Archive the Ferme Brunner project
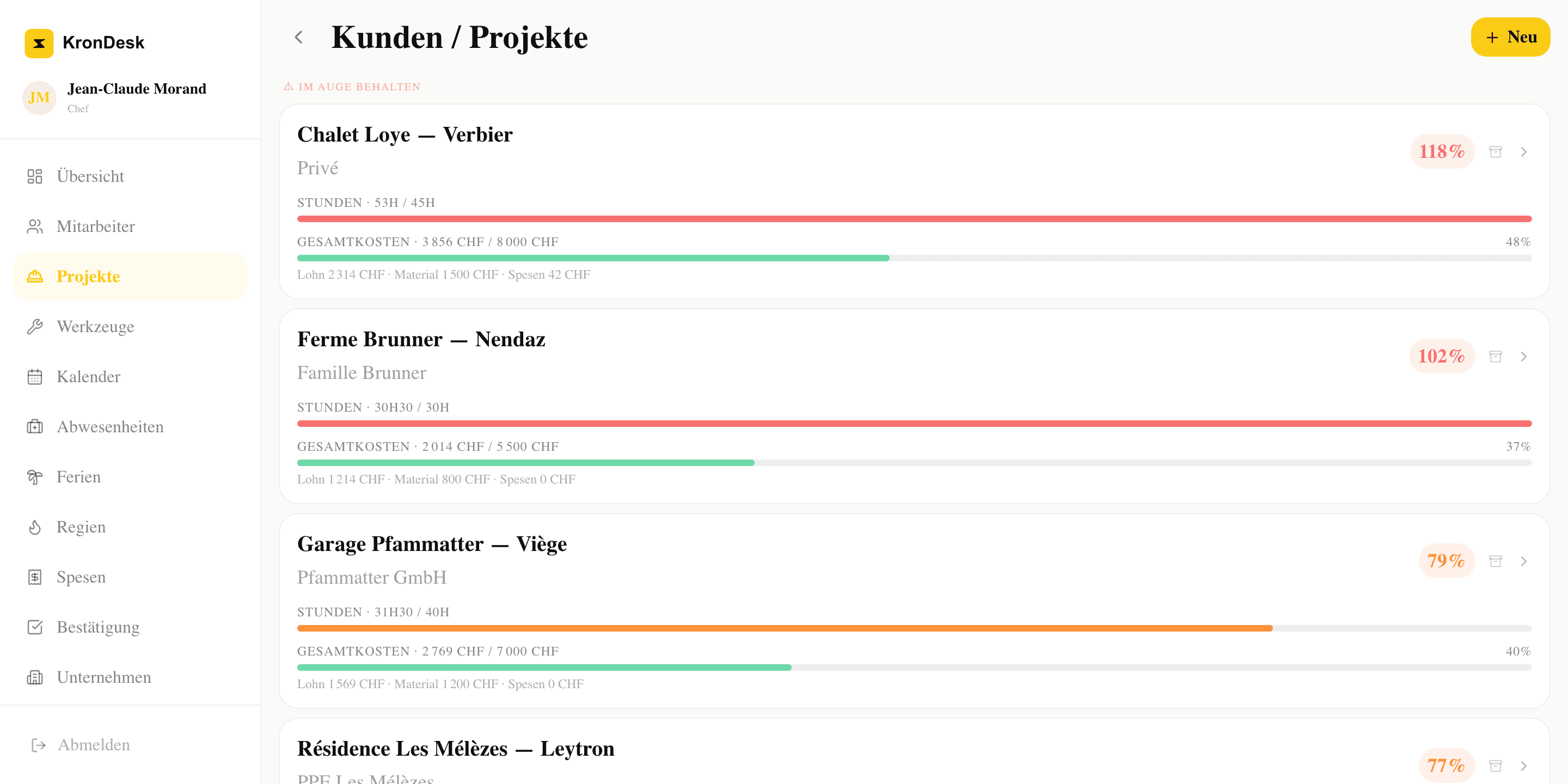The height and width of the screenshot is (784, 1568). [x=1495, y=356]
